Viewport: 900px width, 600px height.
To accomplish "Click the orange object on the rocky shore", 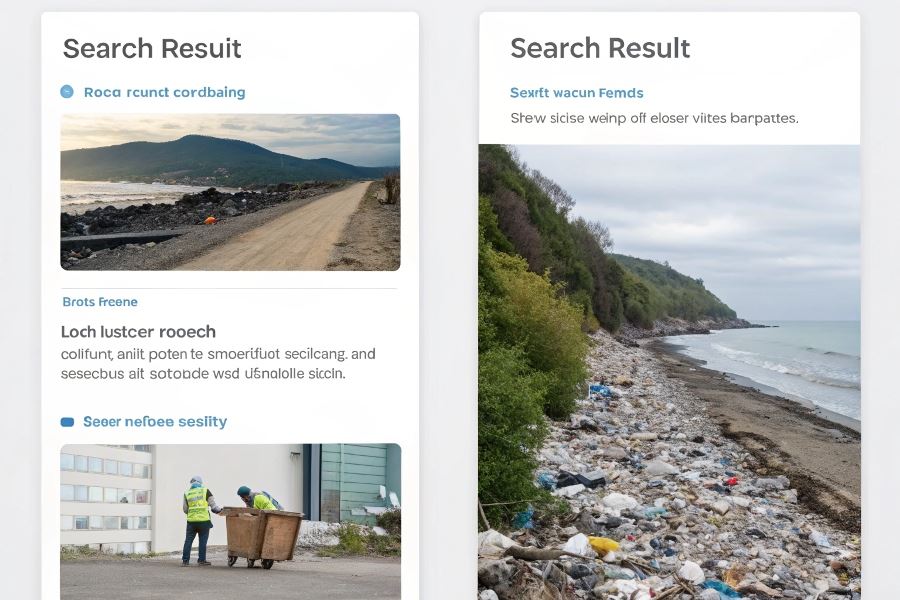I will [x=210, y=220].
